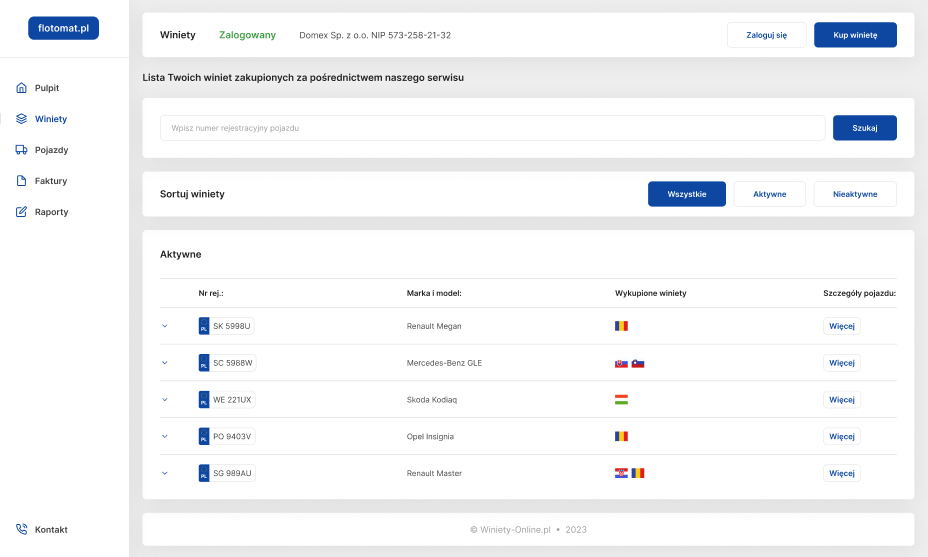The image size is (928, 557).
Task: Click the Pulpit home icon in sidebar
Action: (21, 88)
